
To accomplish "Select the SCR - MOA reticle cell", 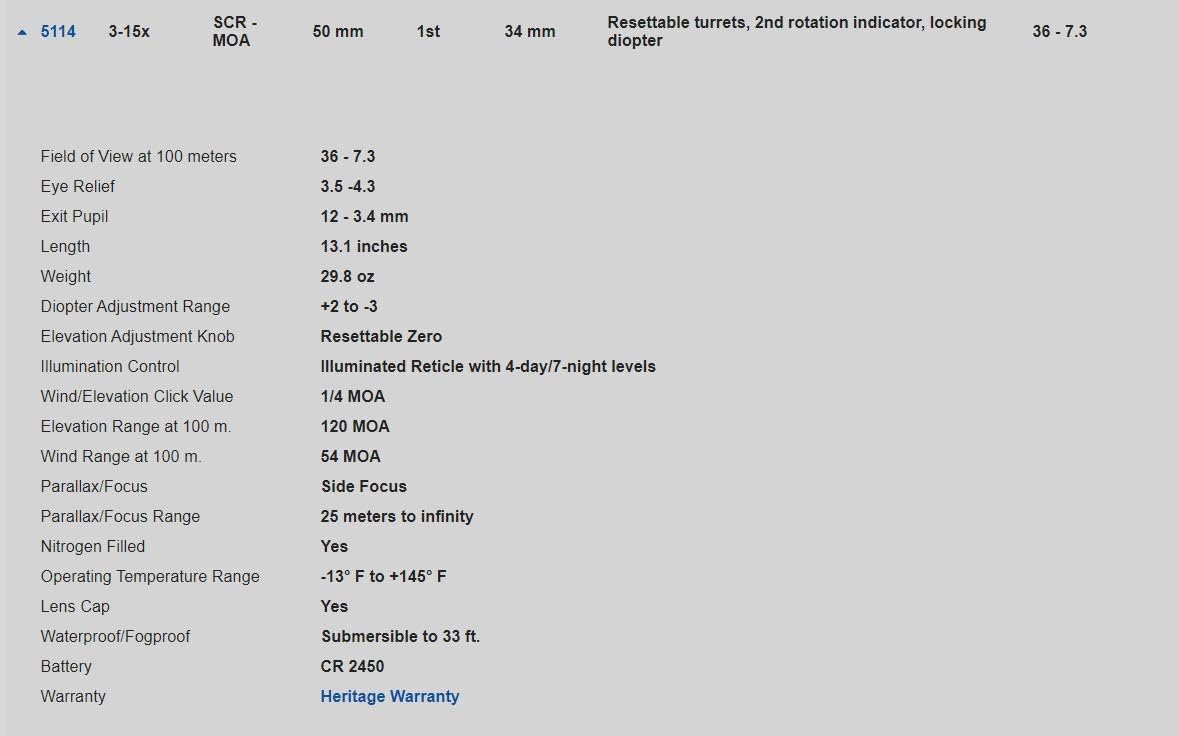I will 235,32.
